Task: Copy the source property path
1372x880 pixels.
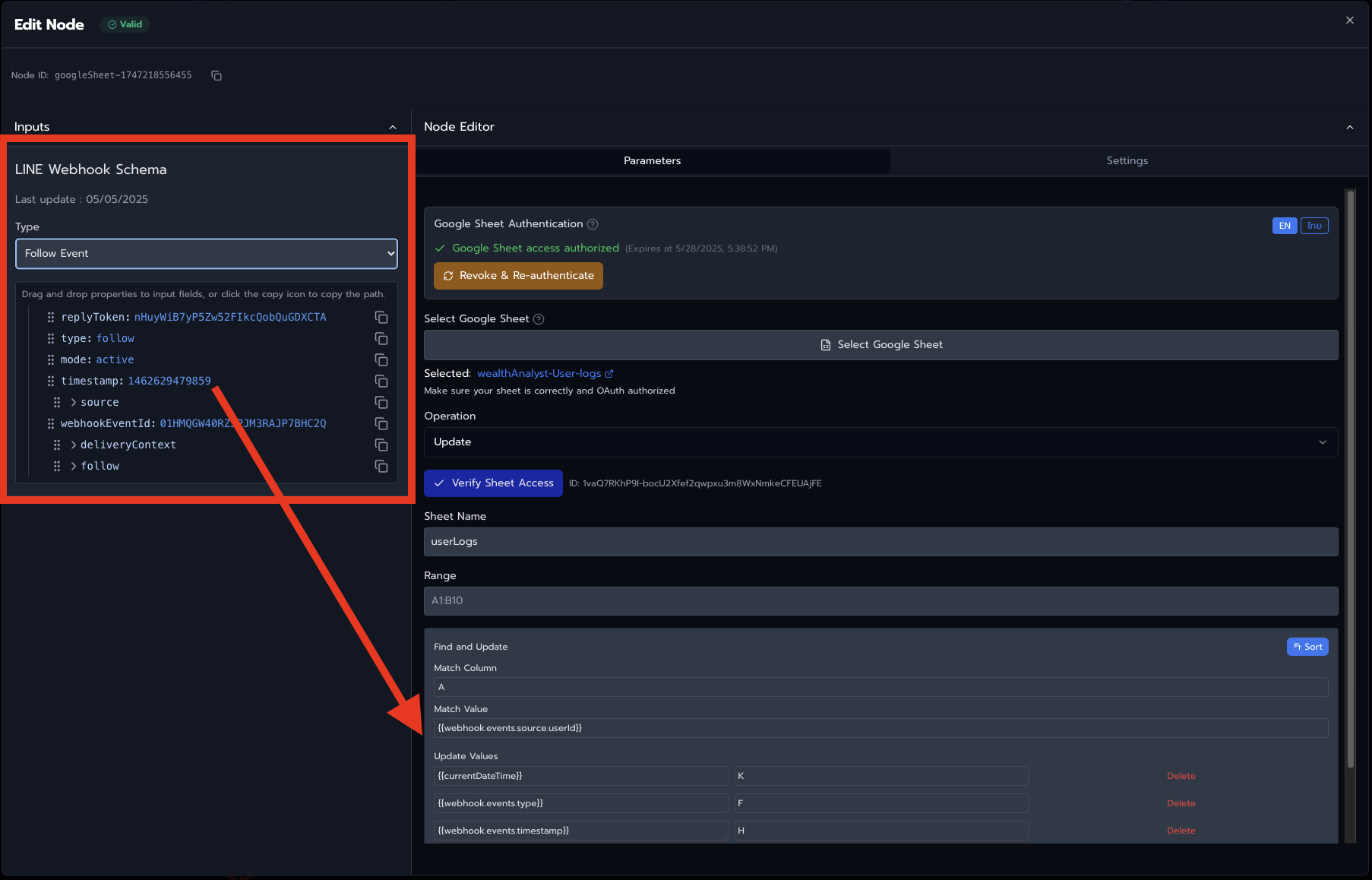Action: (x=381, y=403)
